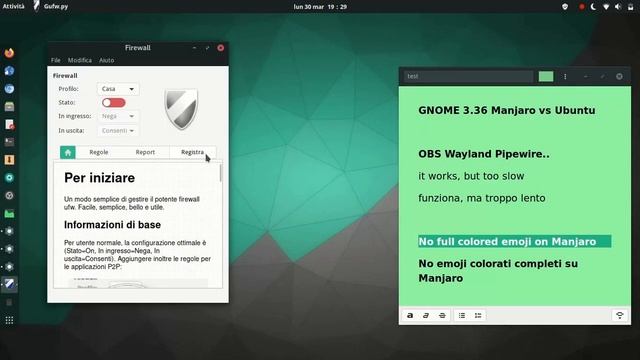This screenshot has height=360, width=640.
Task: Apply bold formatting in the notes toolbar
Action: 410,315
